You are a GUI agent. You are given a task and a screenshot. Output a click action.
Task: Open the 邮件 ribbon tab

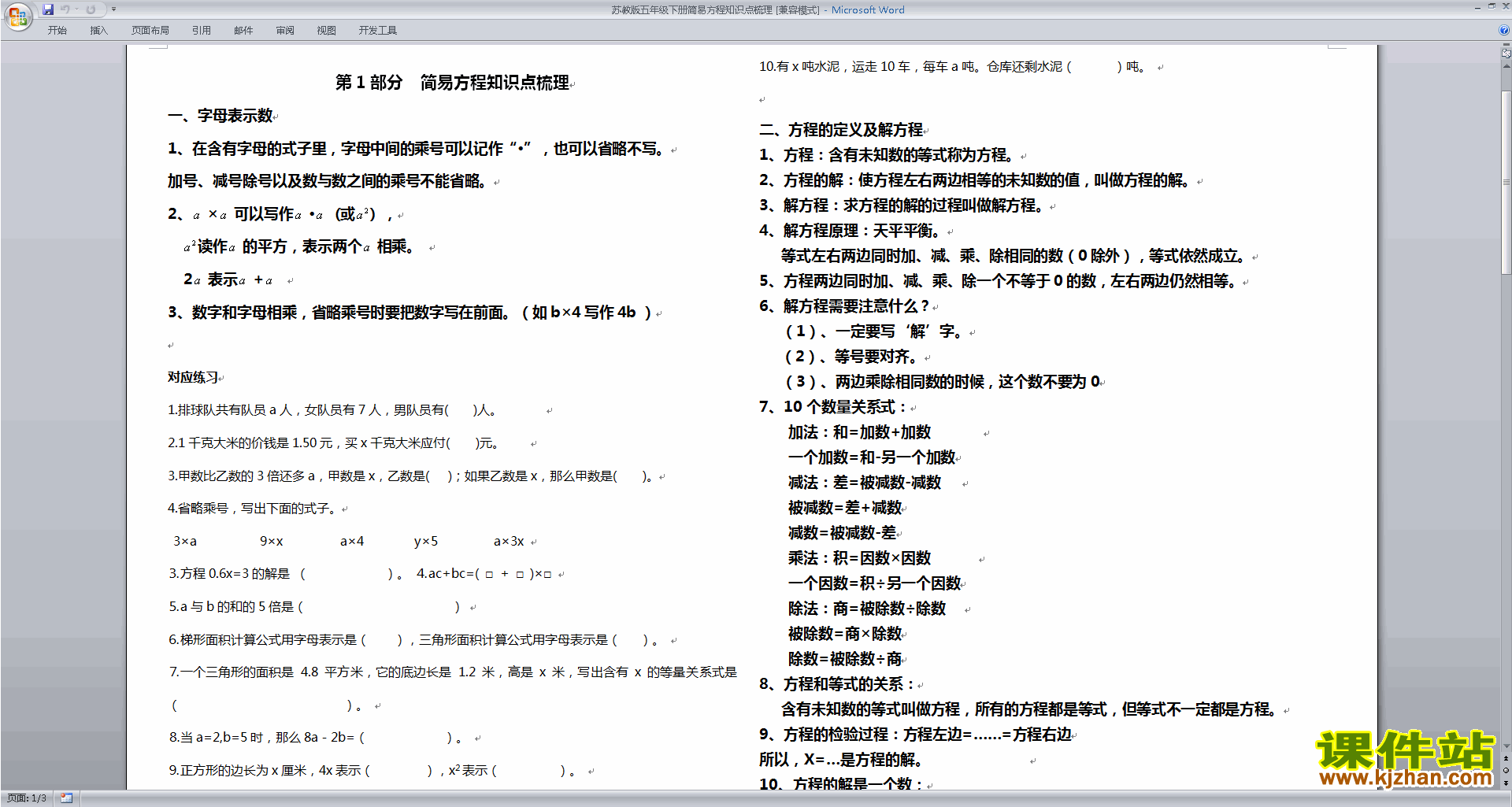tap(243, 31)
